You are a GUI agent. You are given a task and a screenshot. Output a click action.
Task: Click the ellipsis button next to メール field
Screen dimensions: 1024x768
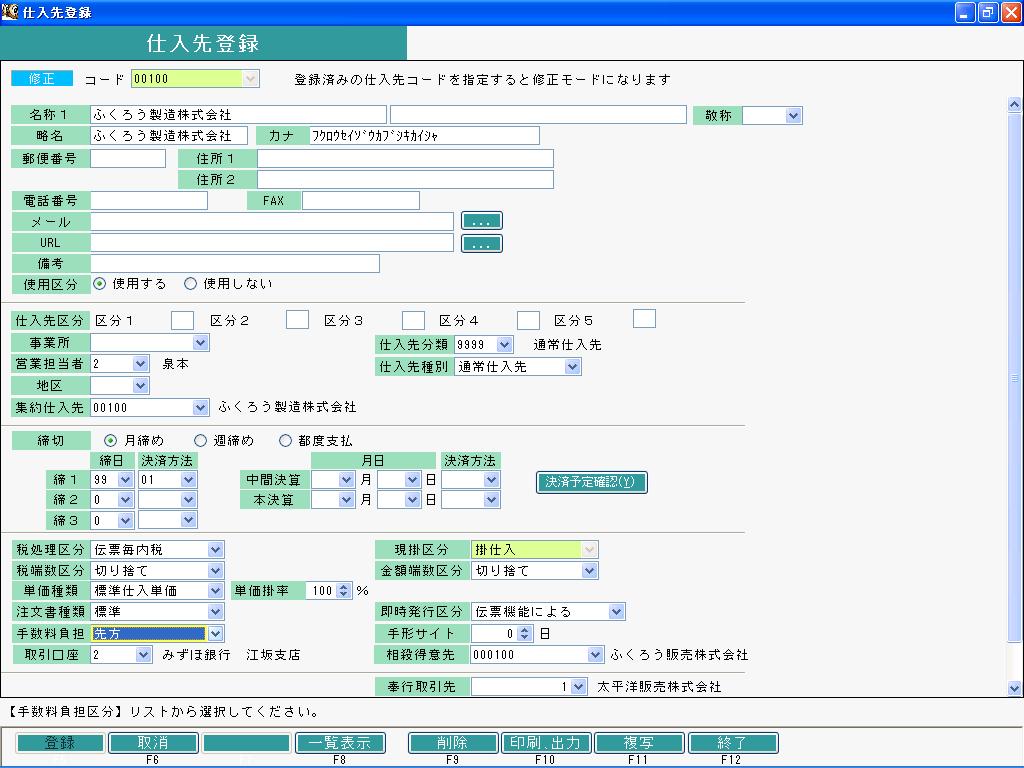(x=481, y=221)
